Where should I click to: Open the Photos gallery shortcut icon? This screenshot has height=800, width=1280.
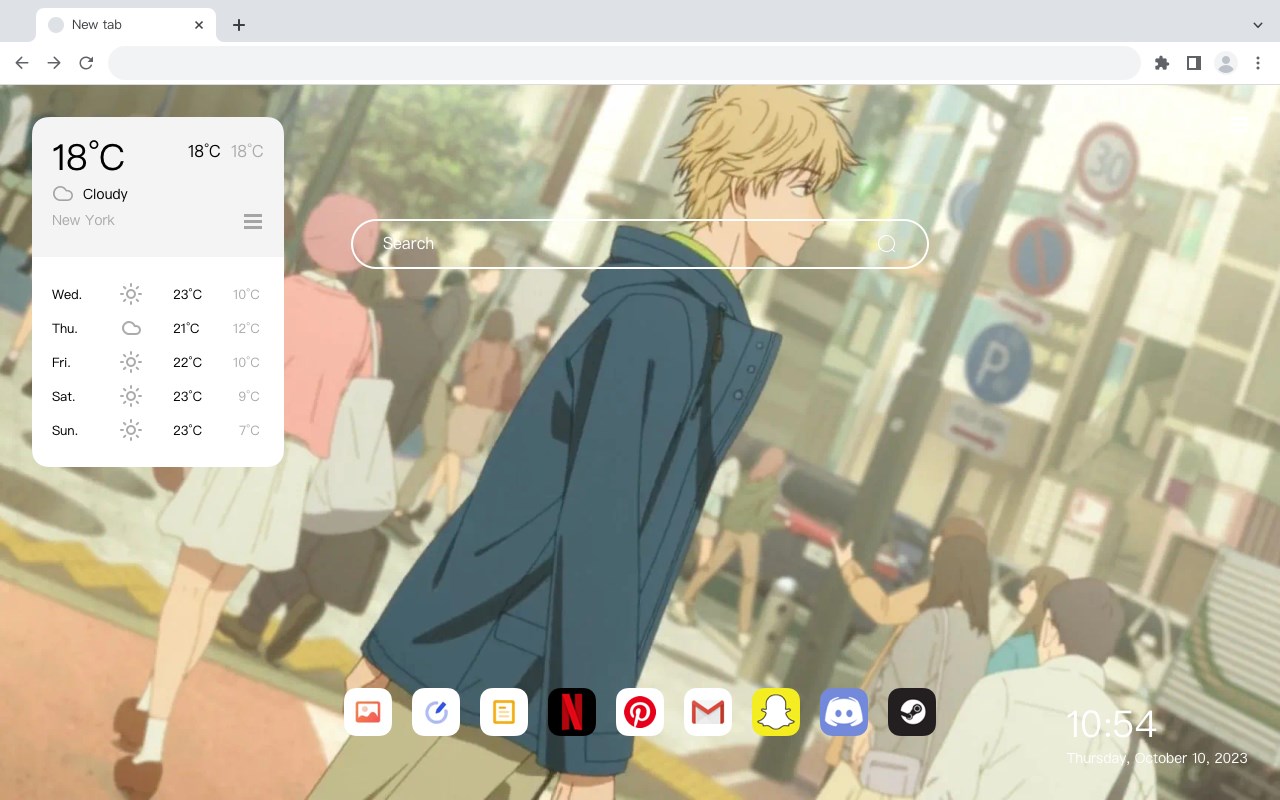(x=368, y=712)
